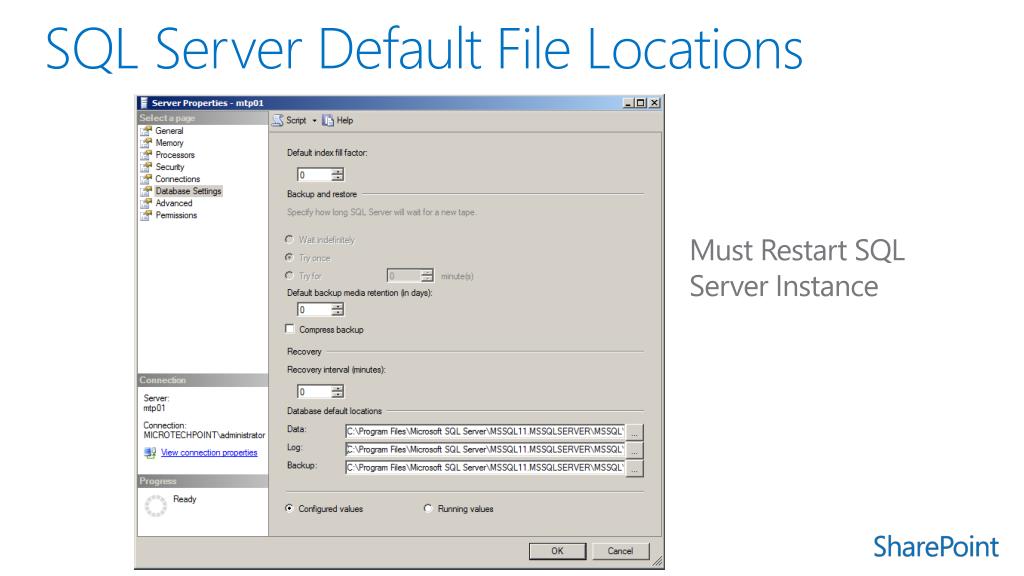The image size is (1024, 576).
Task: Click the Log default location path field
Action: pyautogui.click(x=485, y=450)
